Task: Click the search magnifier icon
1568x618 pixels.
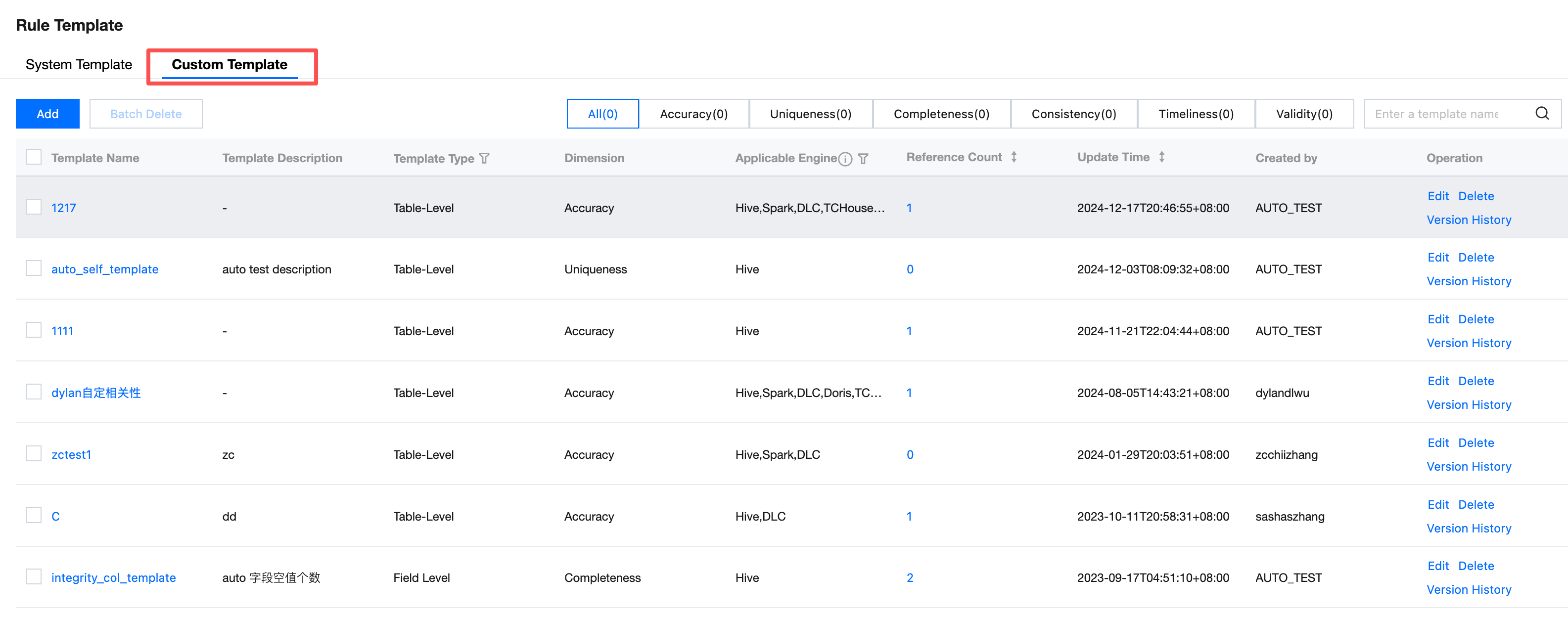Action: pyautogui.click(x=1542, y=114)
